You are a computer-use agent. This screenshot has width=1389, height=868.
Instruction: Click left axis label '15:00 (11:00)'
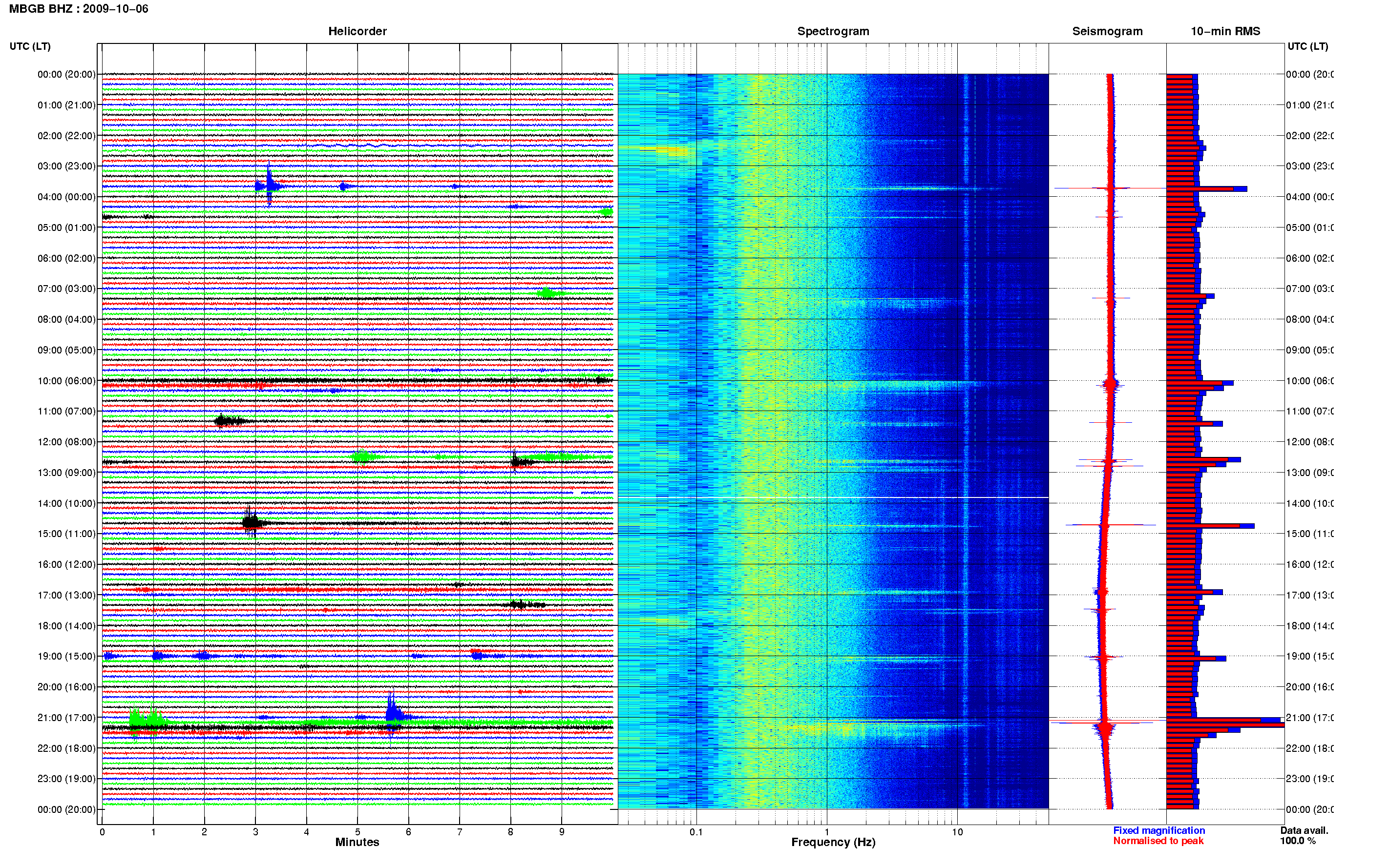point(66,534)
